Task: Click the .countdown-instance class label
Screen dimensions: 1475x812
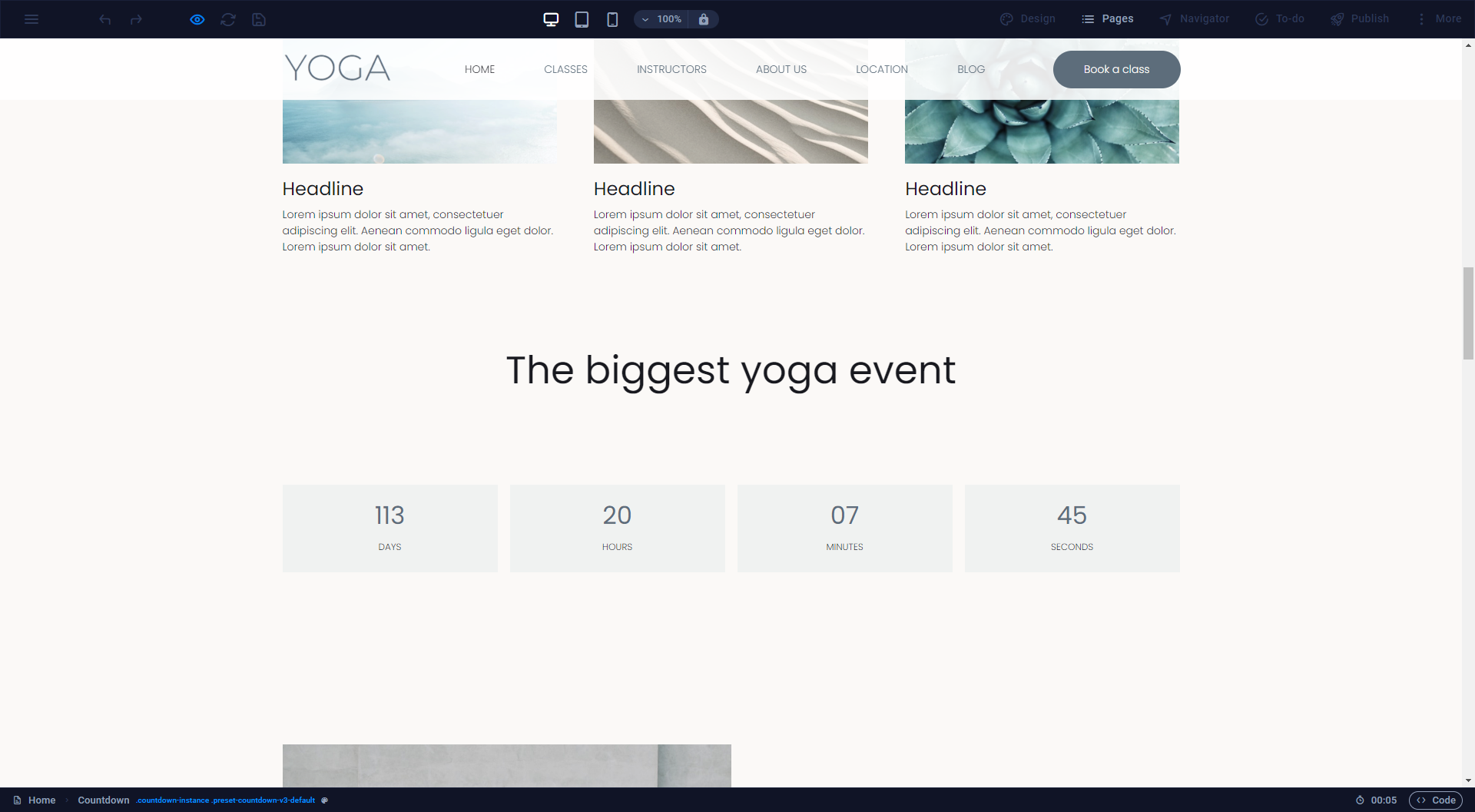Action: [x=173, y=800]
